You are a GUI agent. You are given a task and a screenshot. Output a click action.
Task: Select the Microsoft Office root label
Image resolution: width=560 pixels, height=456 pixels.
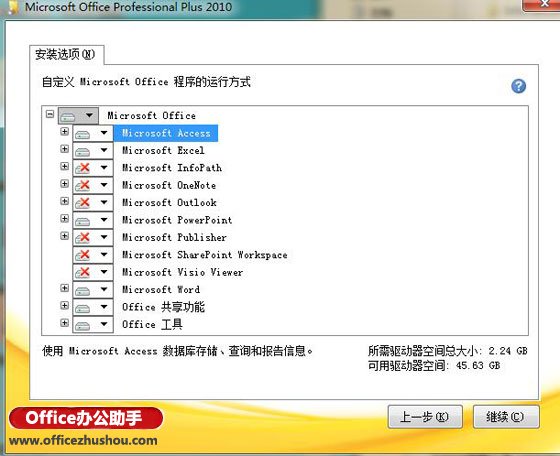[x=151, y=115]
